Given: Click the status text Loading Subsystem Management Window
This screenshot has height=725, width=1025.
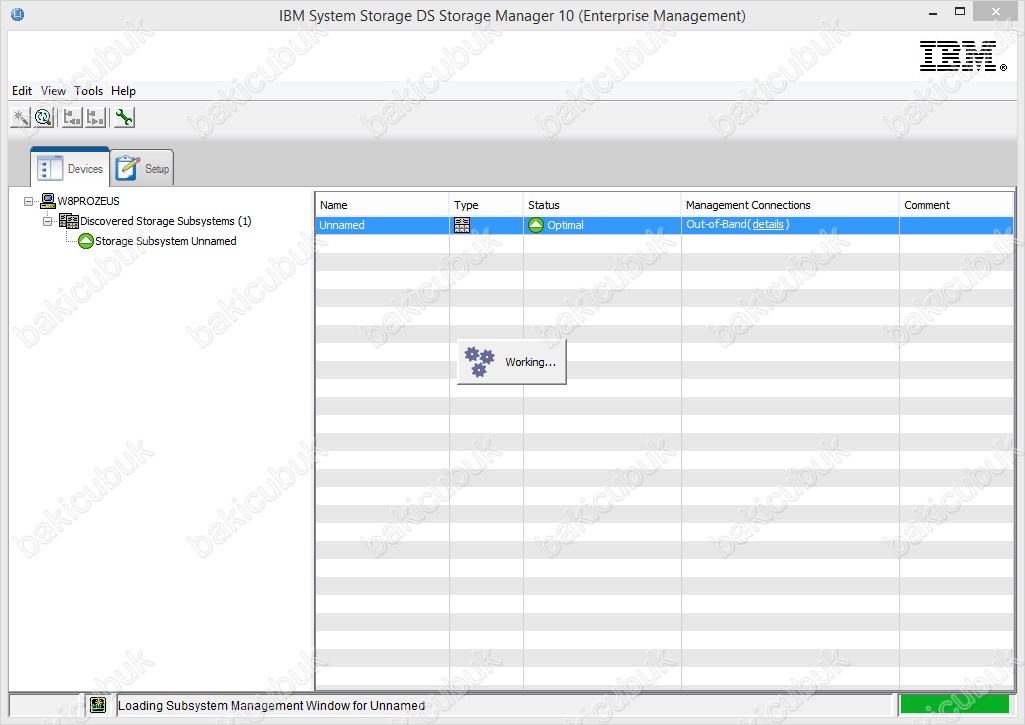Looking at the screenshot, I should [x=271, y=705].
